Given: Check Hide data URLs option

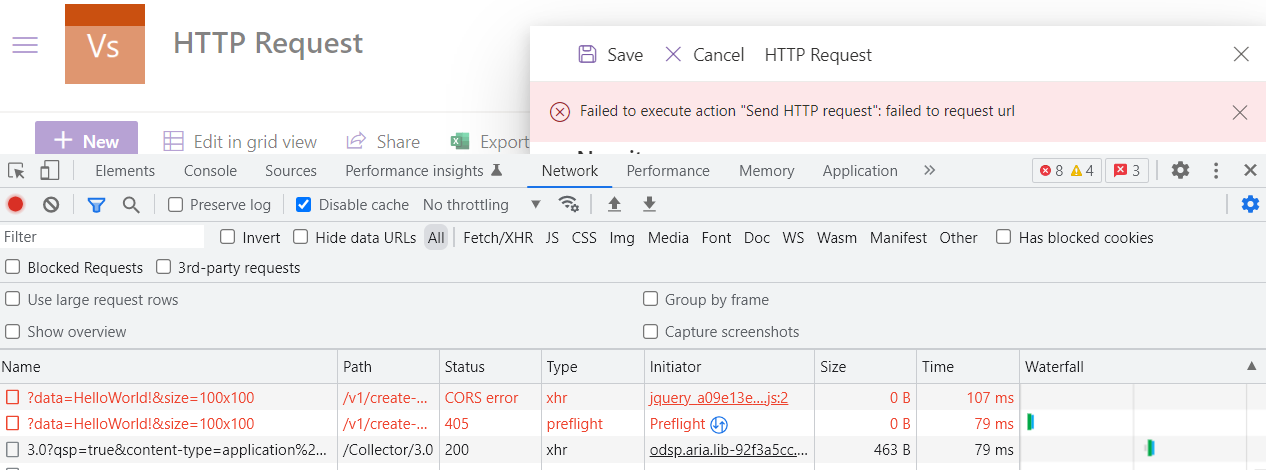Looking at the screenshot, I should 301,238.
